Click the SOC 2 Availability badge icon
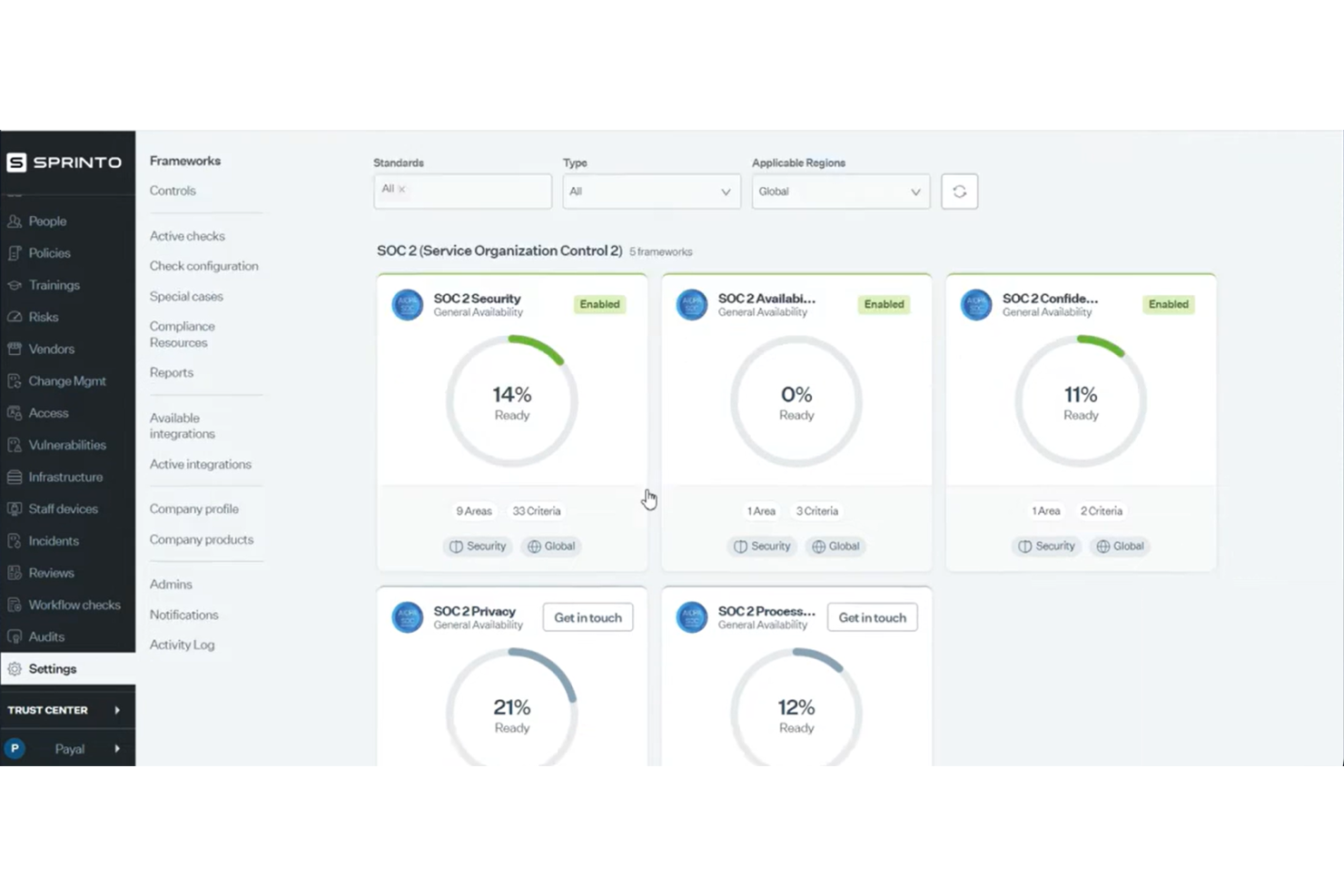Image resolution: width=1344 pixels, height=896 pixels. click(x=692, y=305)
